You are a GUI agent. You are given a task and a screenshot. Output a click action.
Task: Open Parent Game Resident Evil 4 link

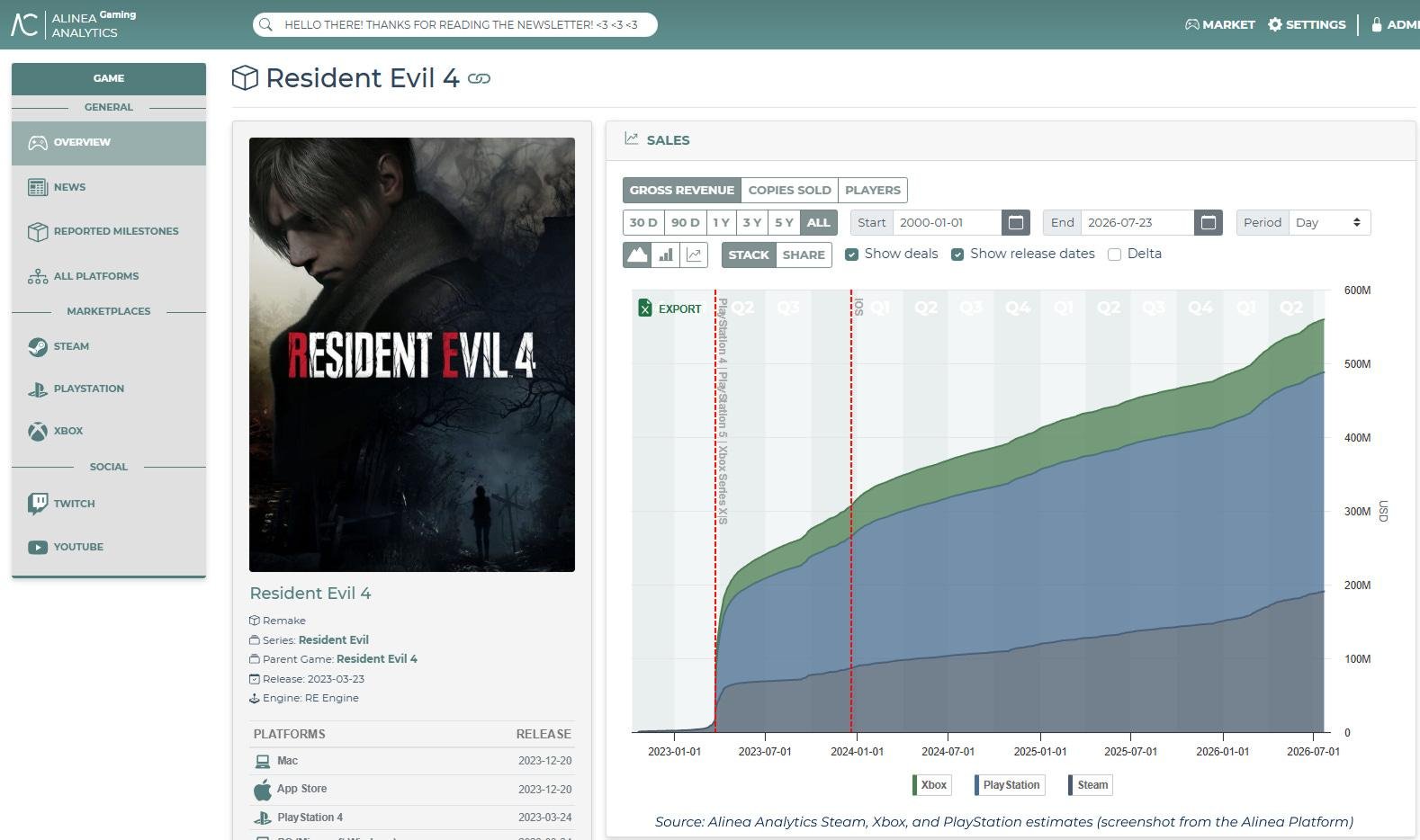click(x=377, y=659)
